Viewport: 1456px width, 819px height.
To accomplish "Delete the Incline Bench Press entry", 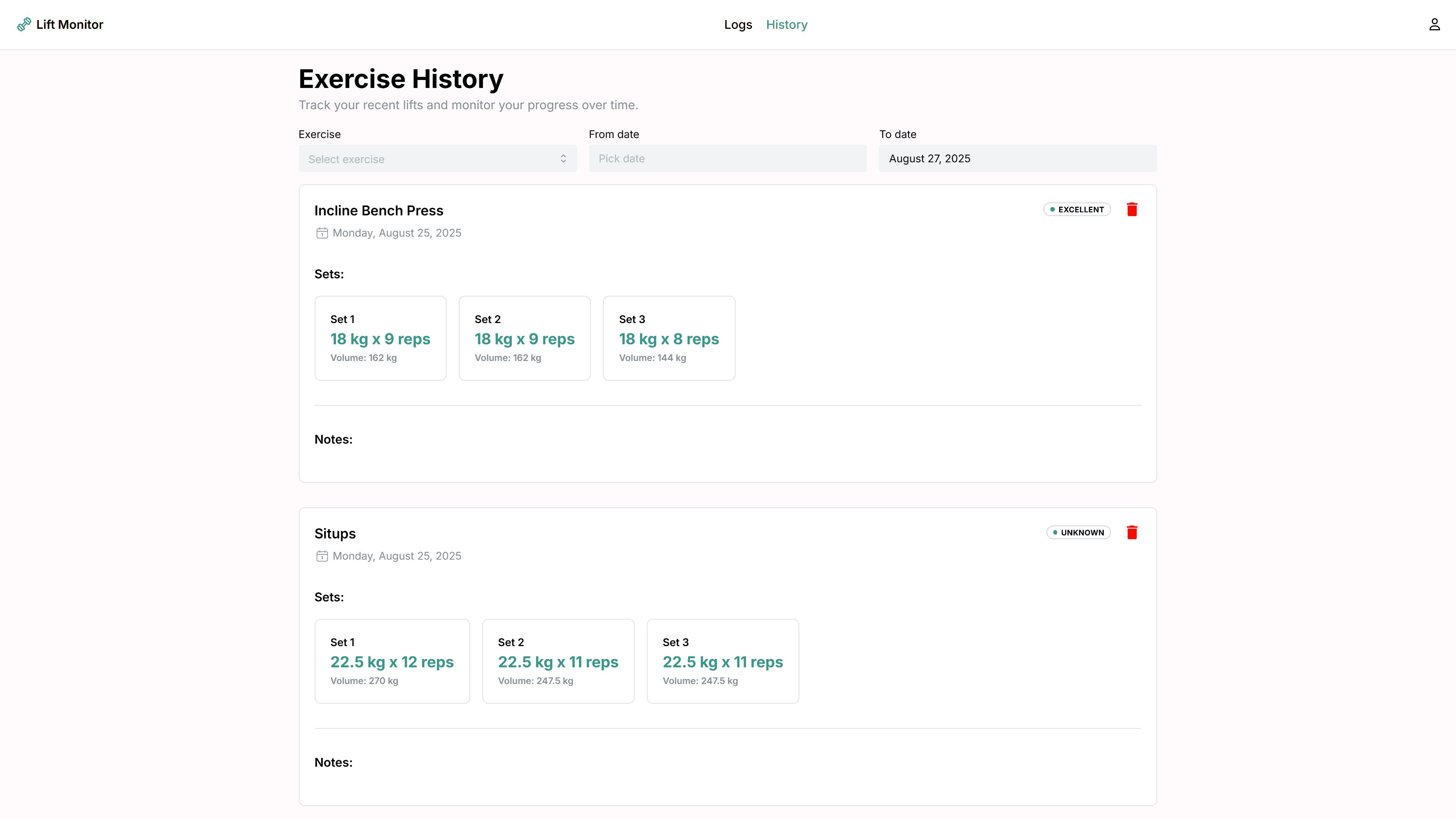I will pos(1131,210).
